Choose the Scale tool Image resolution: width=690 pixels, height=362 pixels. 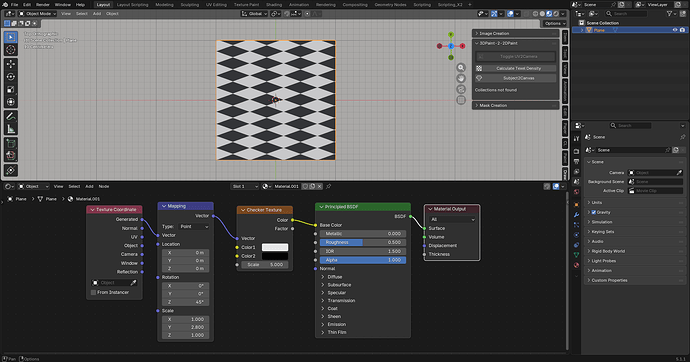tap(11, 89)
